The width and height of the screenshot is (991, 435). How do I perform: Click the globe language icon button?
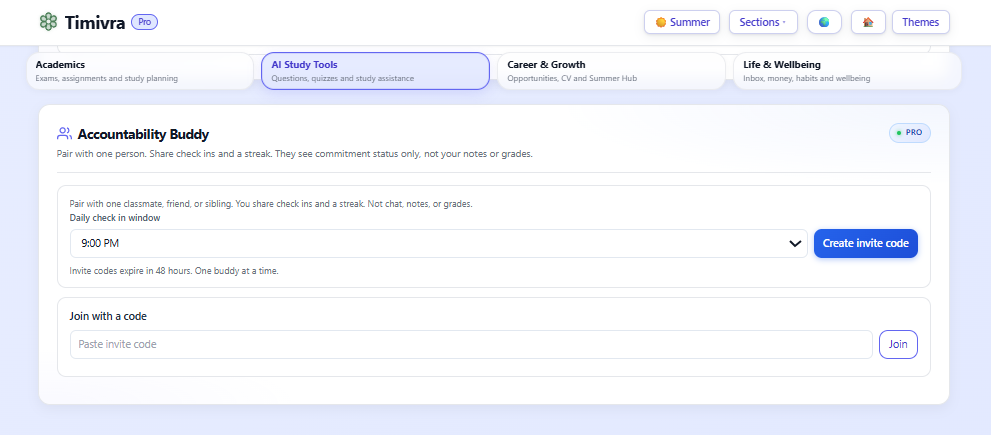pyautogui.click(x=824, y=22)
